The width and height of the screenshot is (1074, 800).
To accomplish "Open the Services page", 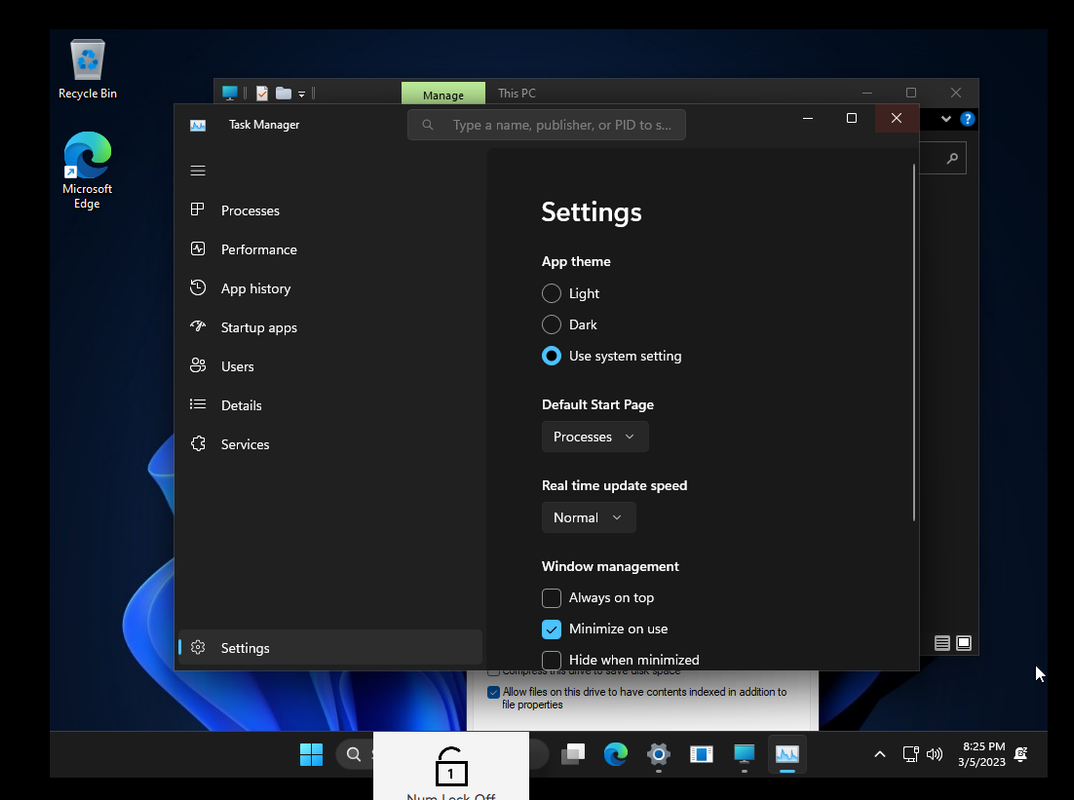I will click(330, 445).
